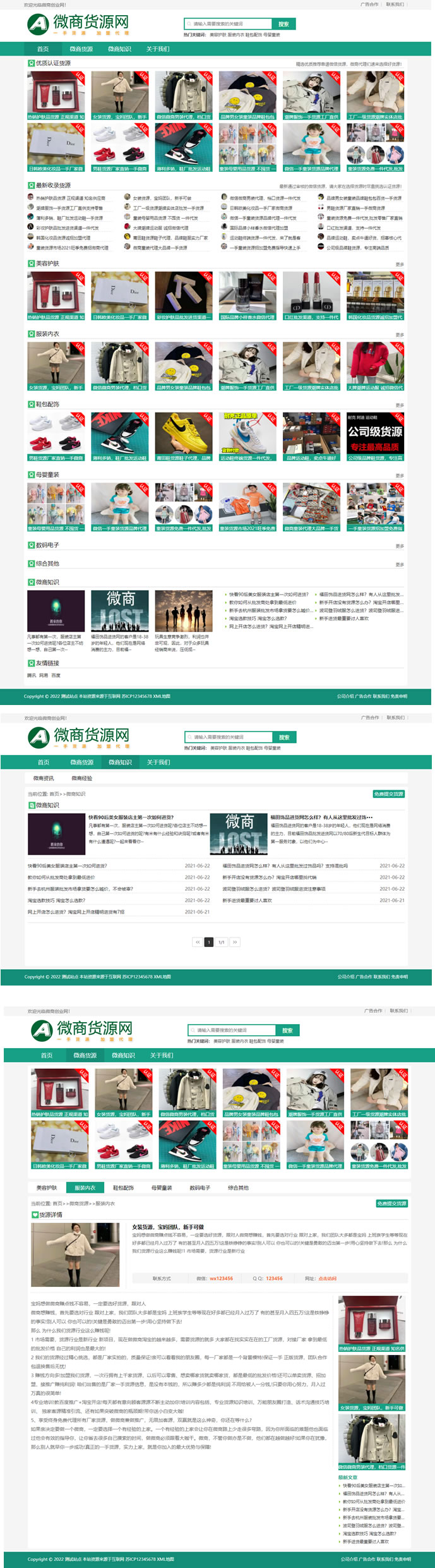This screenshot has height=1568, width=435.
Task: Click the 最新收录货源 section header icon
Action: point(31,186)
